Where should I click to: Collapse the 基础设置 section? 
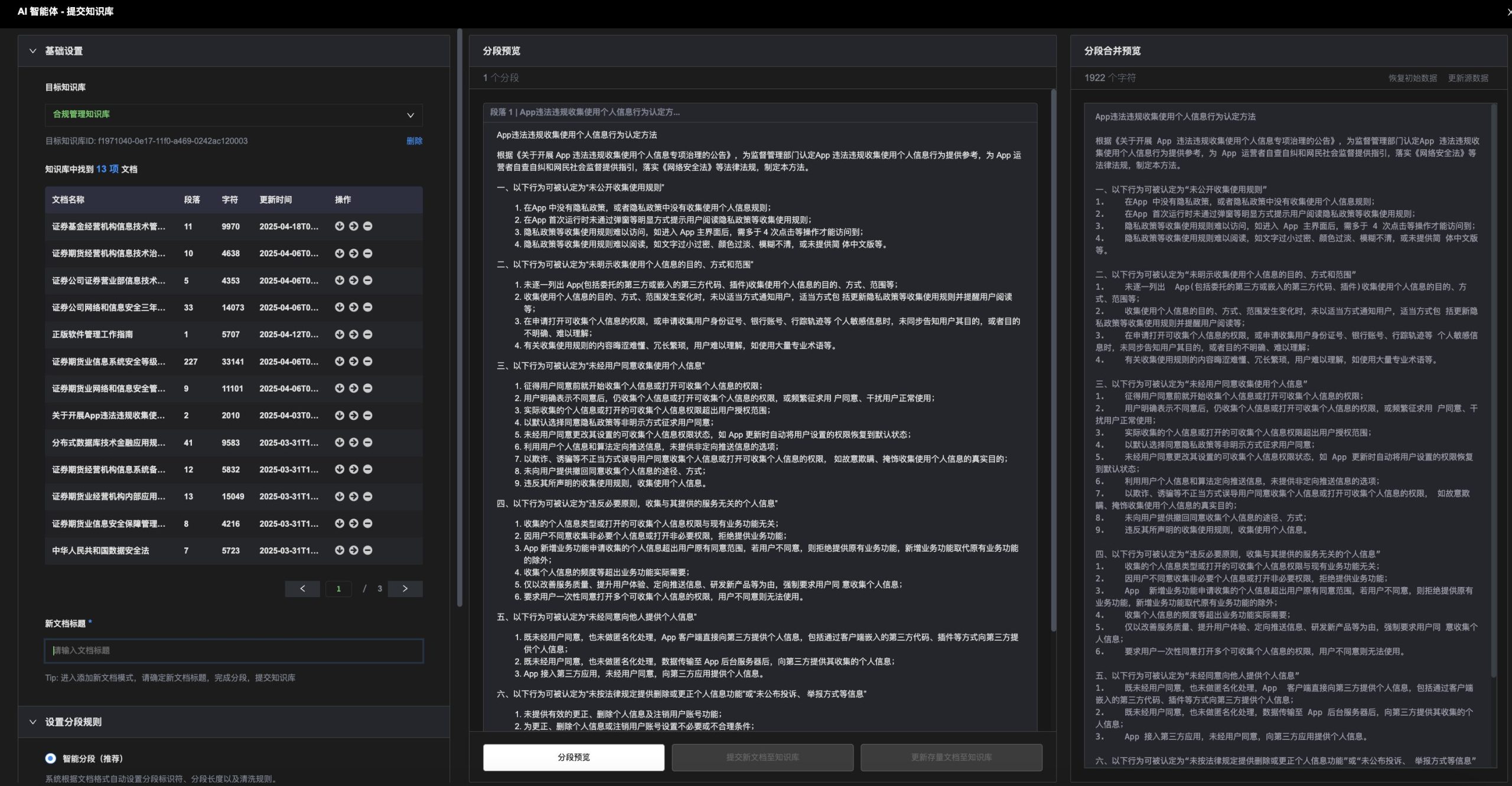33,51
